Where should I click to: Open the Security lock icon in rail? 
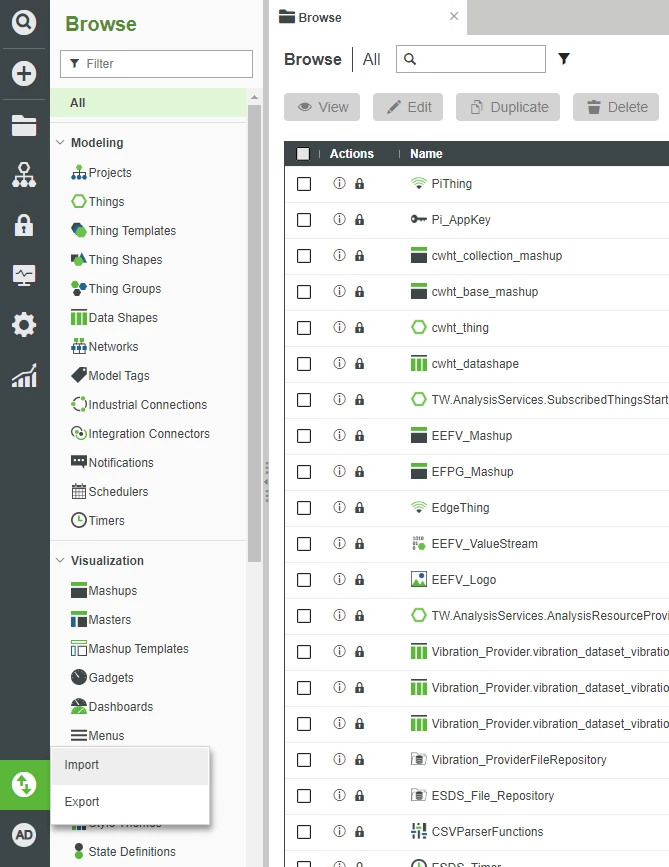24,225
